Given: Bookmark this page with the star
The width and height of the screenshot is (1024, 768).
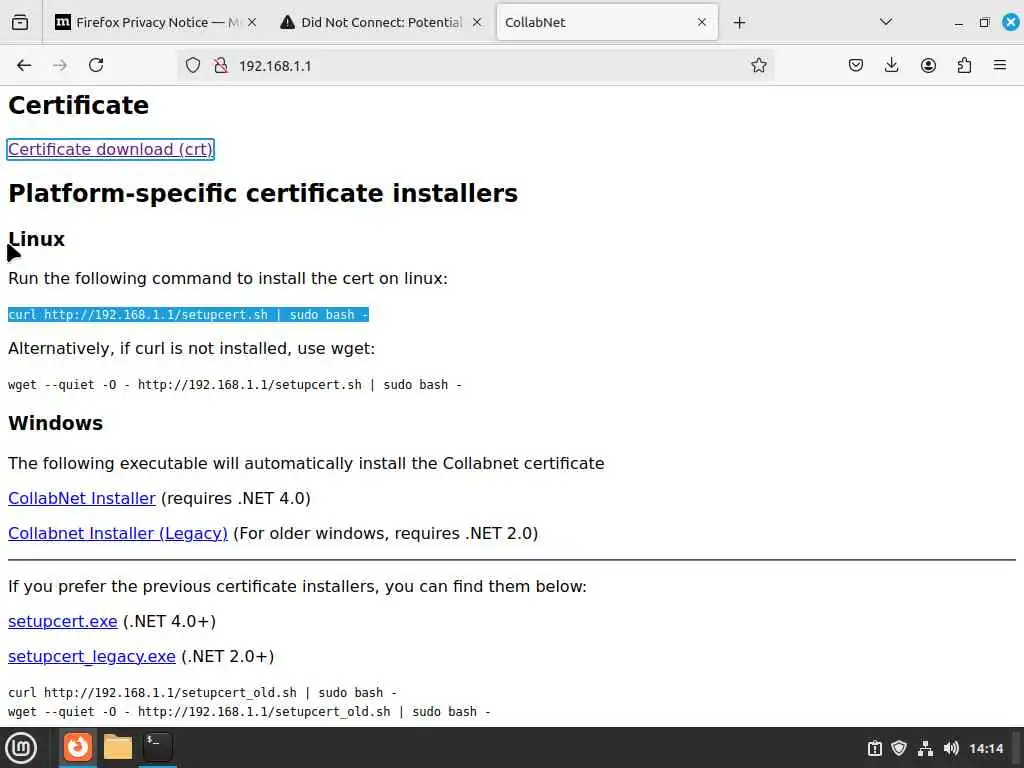Looking at the screenshot, I should 758,65.
